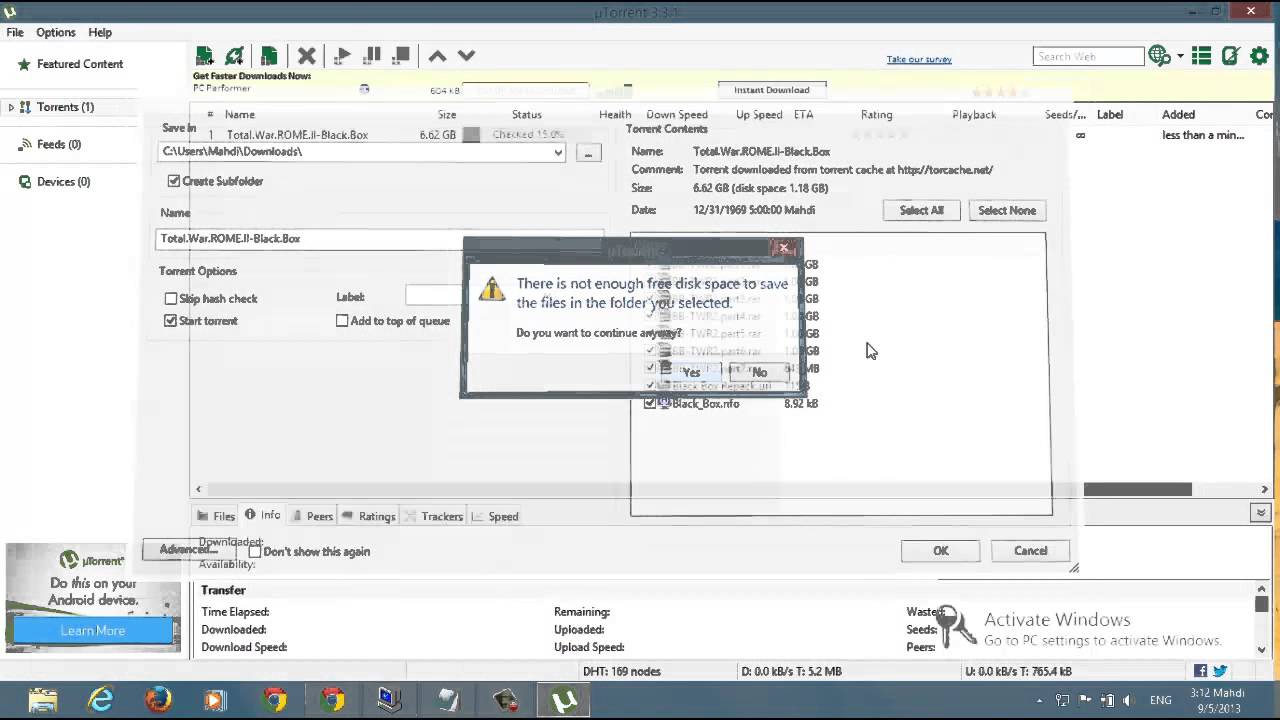Click the Remove torrent X icon
Viewport: 1280px width, 720px height.
307,56
